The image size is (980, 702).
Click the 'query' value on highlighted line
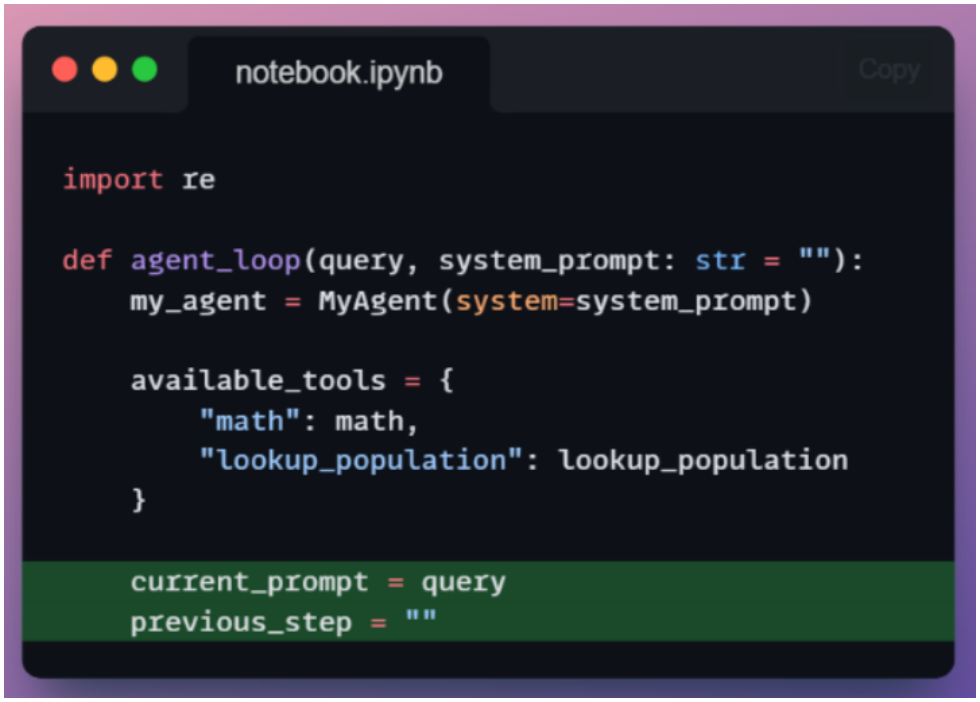463,583
